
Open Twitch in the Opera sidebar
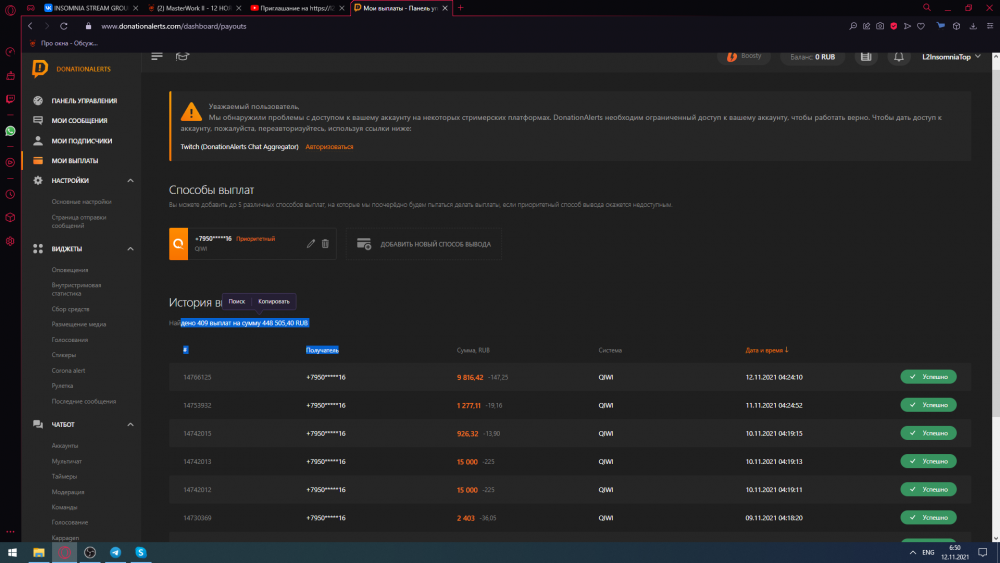click(x=10, y=99)
